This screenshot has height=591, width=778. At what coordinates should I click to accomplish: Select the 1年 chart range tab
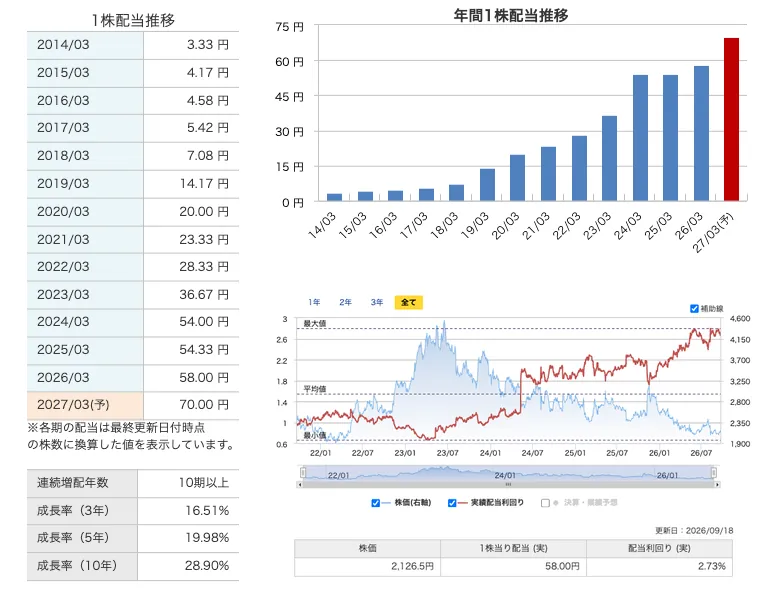314,302
